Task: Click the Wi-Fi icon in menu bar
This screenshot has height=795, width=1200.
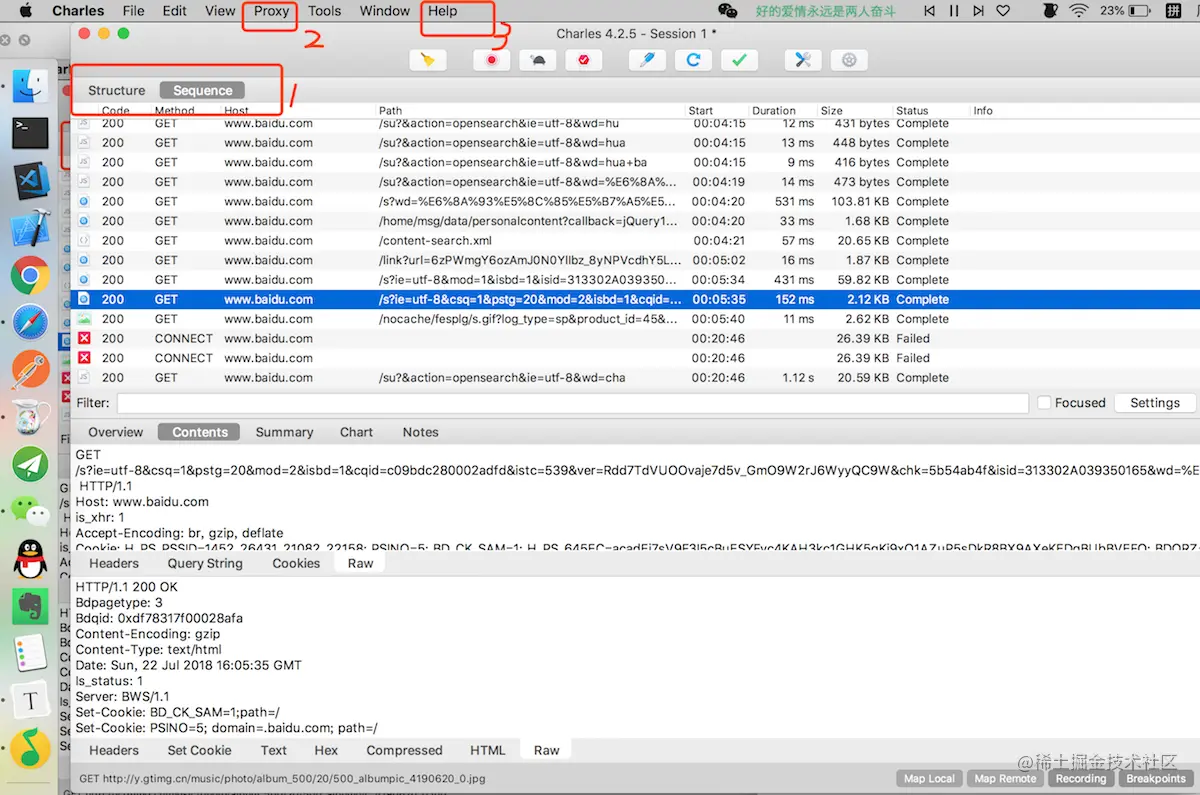Action: coord(1078,11)
